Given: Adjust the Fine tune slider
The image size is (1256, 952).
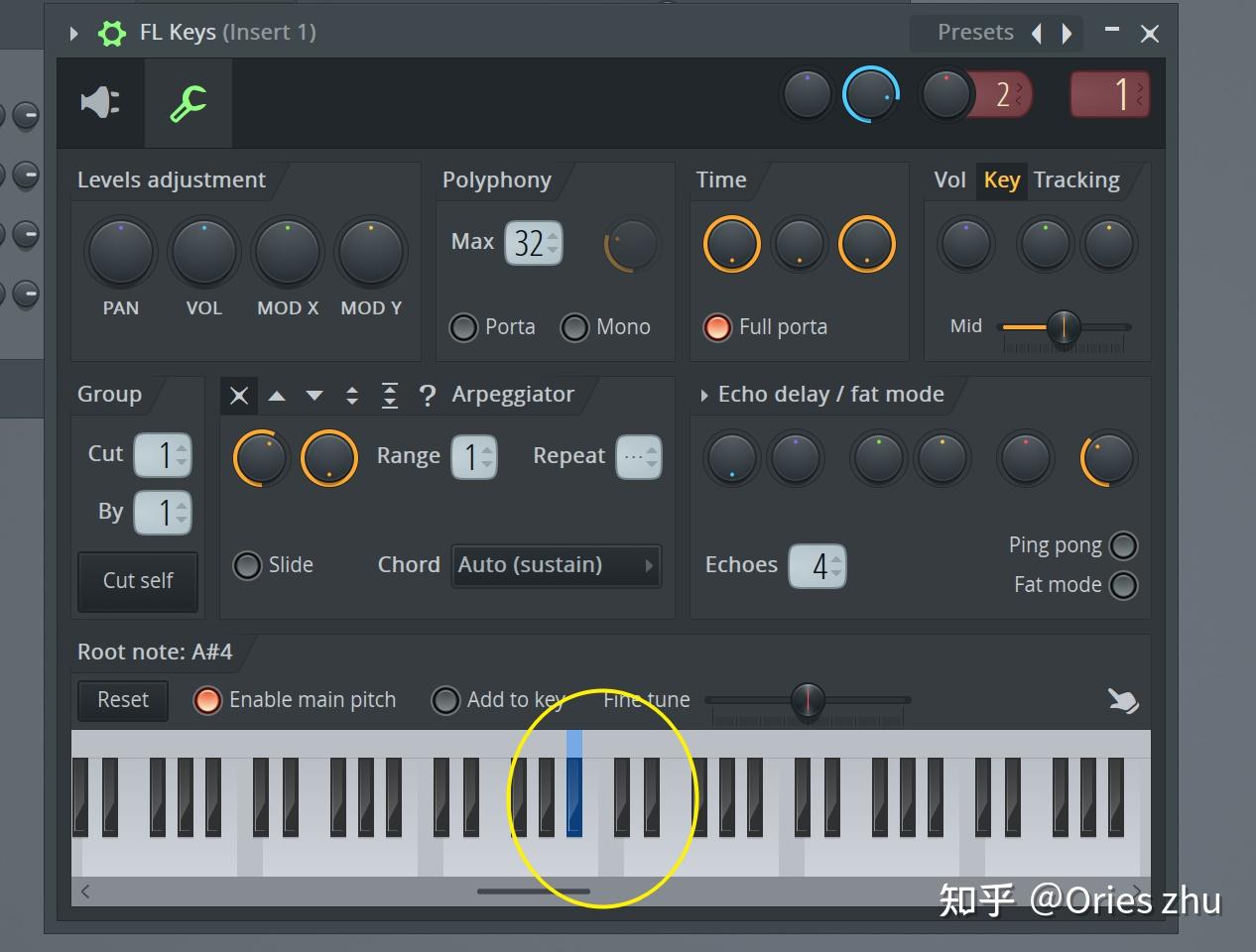Looking at the screenshot, I should click(x=807, y=699).
